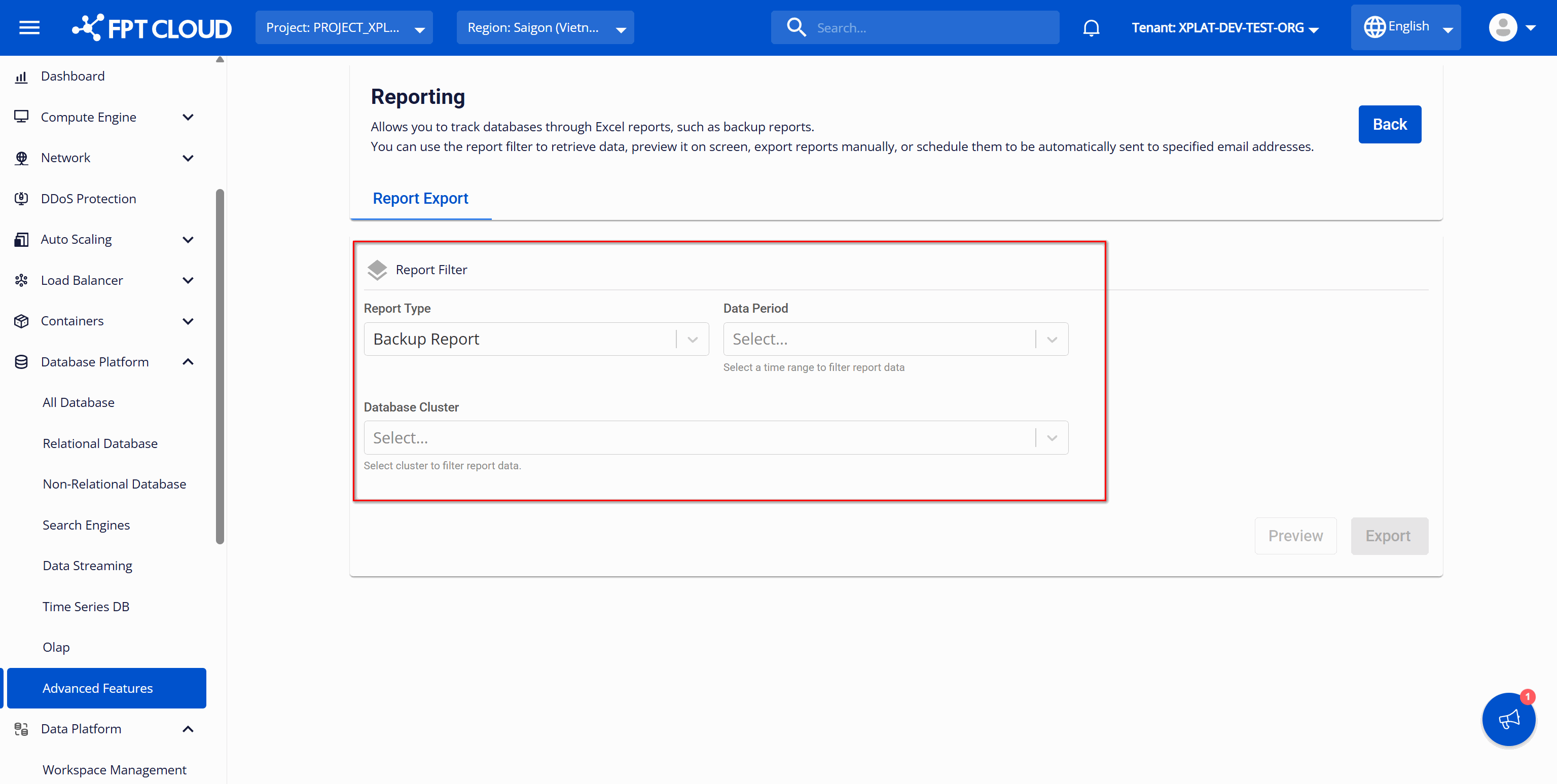The image size is (1557, 784).
Task: Switch to the Report Export tab
Action: tap(421, 198)
